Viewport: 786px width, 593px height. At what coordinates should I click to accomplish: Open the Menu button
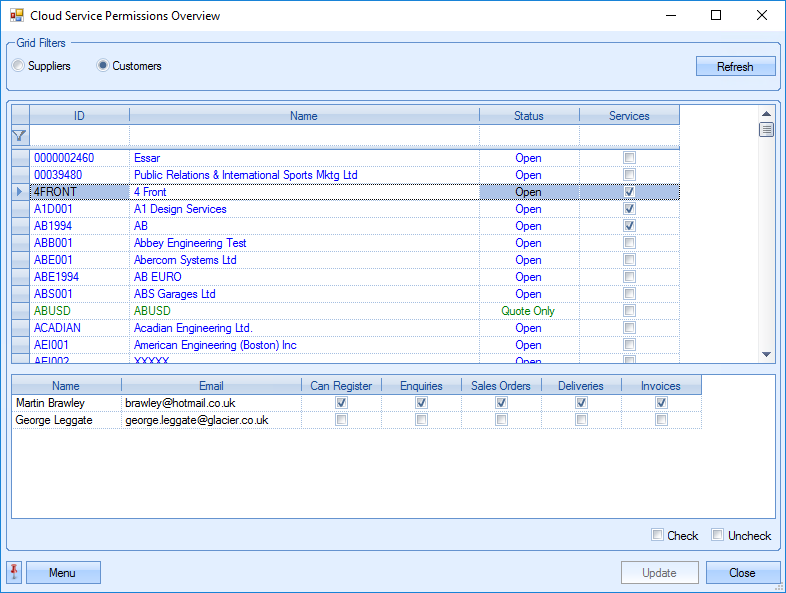coord(63,573)
